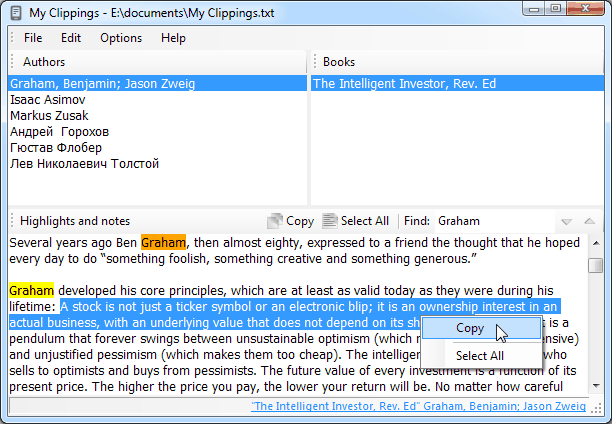This screenshot has height=424, width=612.
Task: Open the Edit menu
Action: click(71, 38)
